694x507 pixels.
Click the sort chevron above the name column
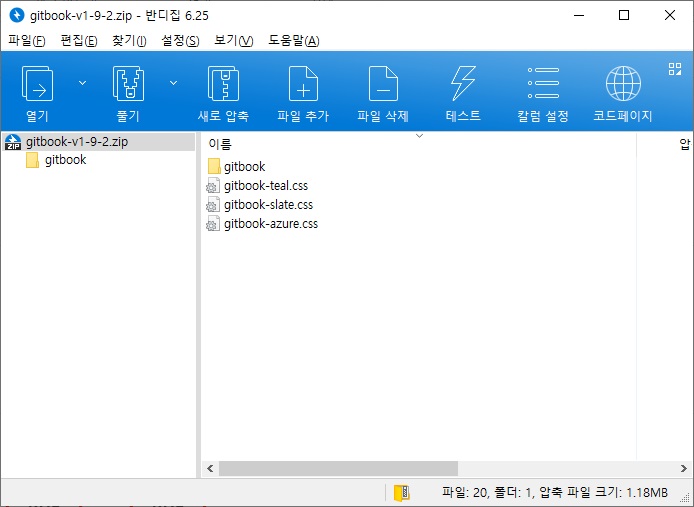420,136
